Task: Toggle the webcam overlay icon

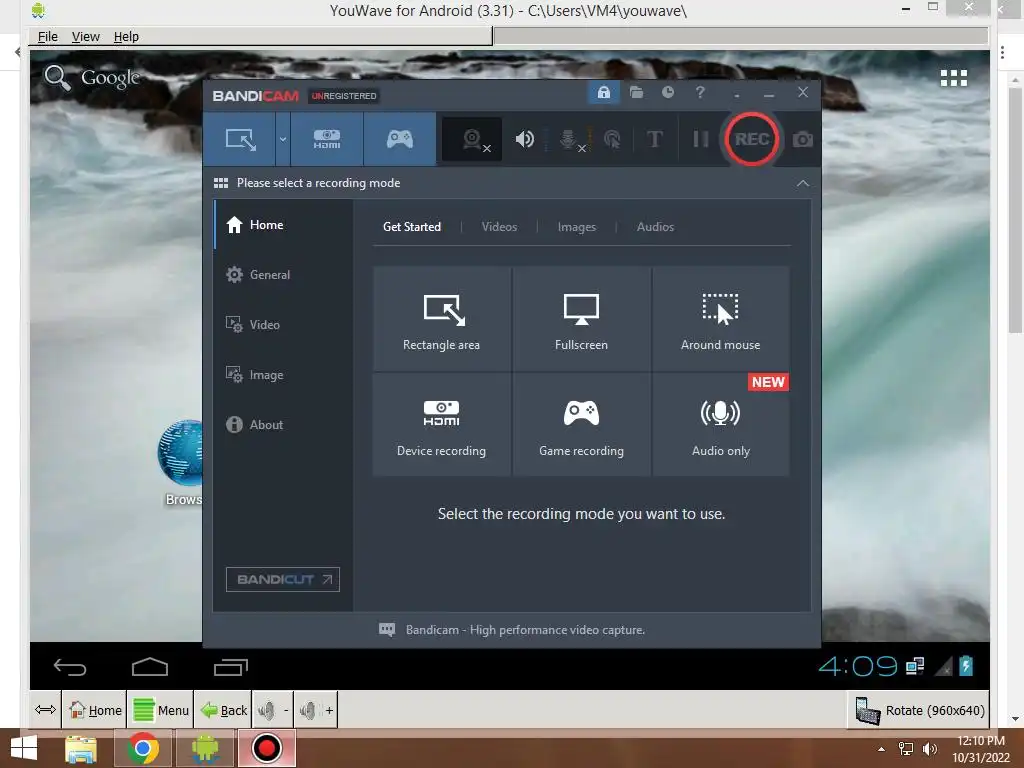Action: coord(472,139)
